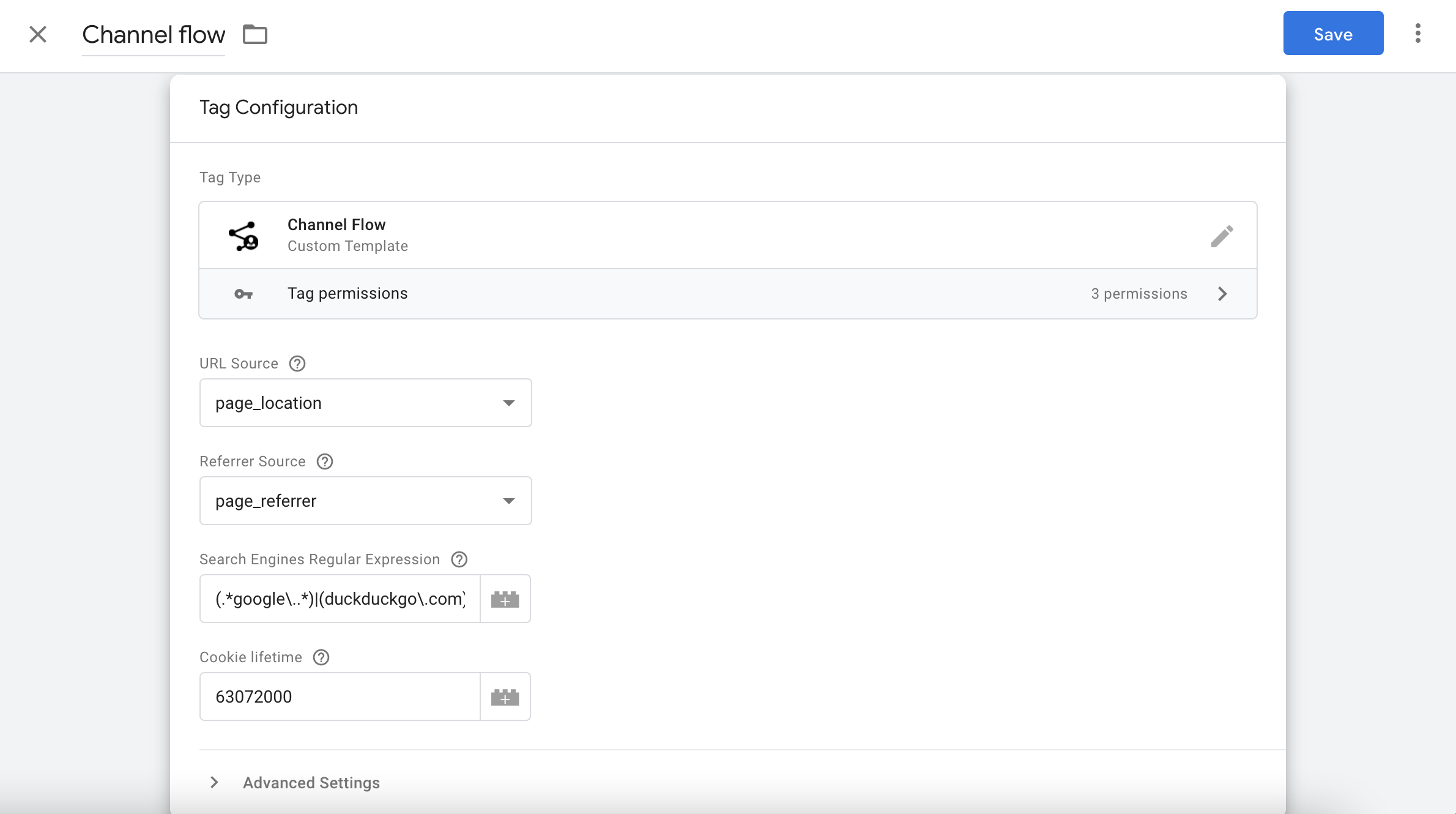
Task: Close the tag editor with X icon
Action: 38,34
